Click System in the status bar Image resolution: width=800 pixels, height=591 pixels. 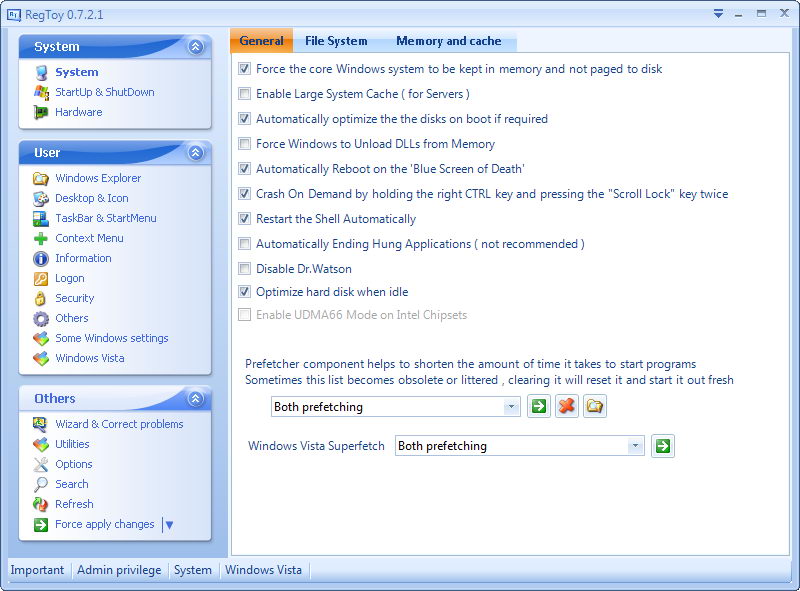pyautogui.click(x=193, y=570)
